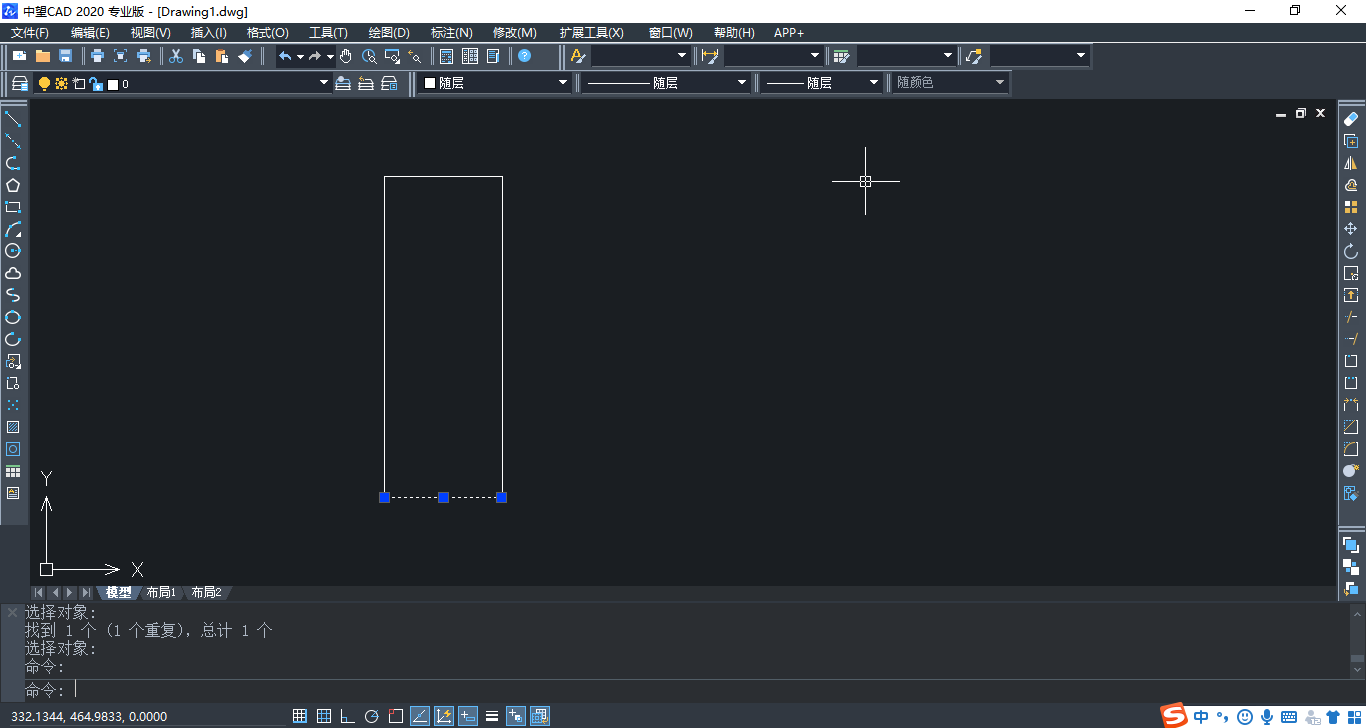Toggle Polar Tracking mode
This screenshot has height=728, width=1366.
pyautogui.click(x=370, y=716)
